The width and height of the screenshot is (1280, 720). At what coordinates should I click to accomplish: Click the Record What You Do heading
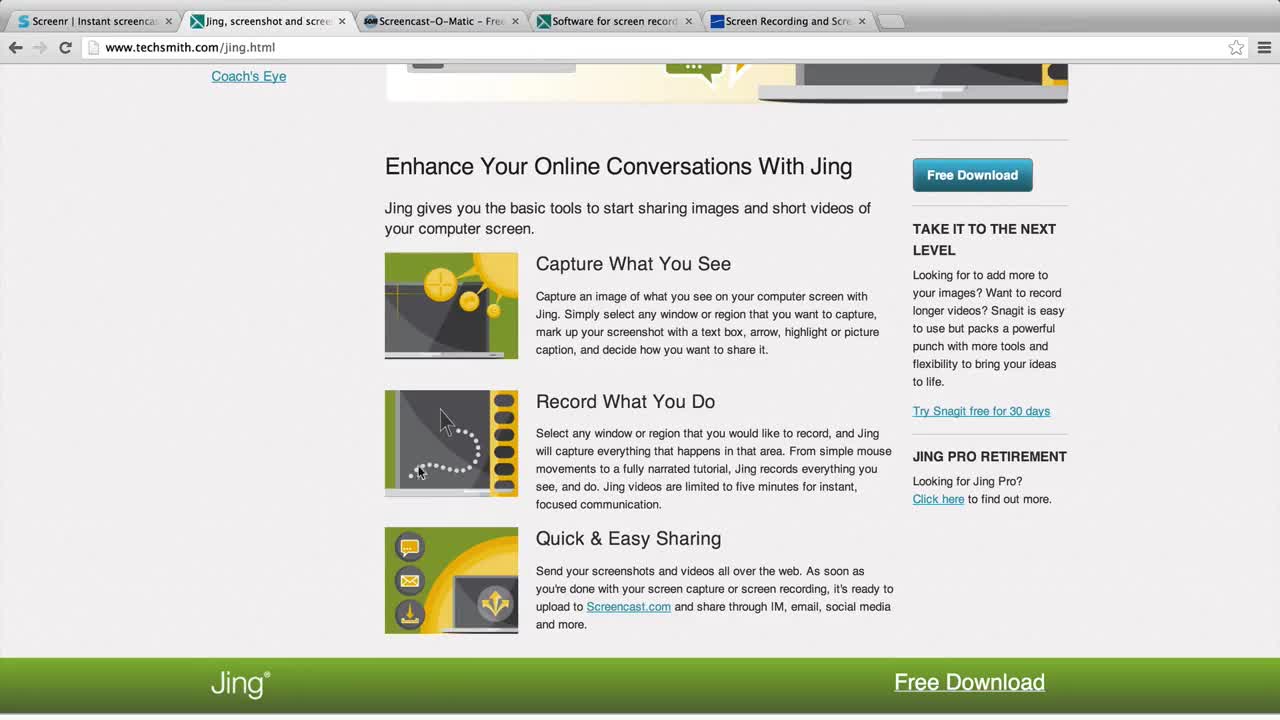(x=625, y=402)
